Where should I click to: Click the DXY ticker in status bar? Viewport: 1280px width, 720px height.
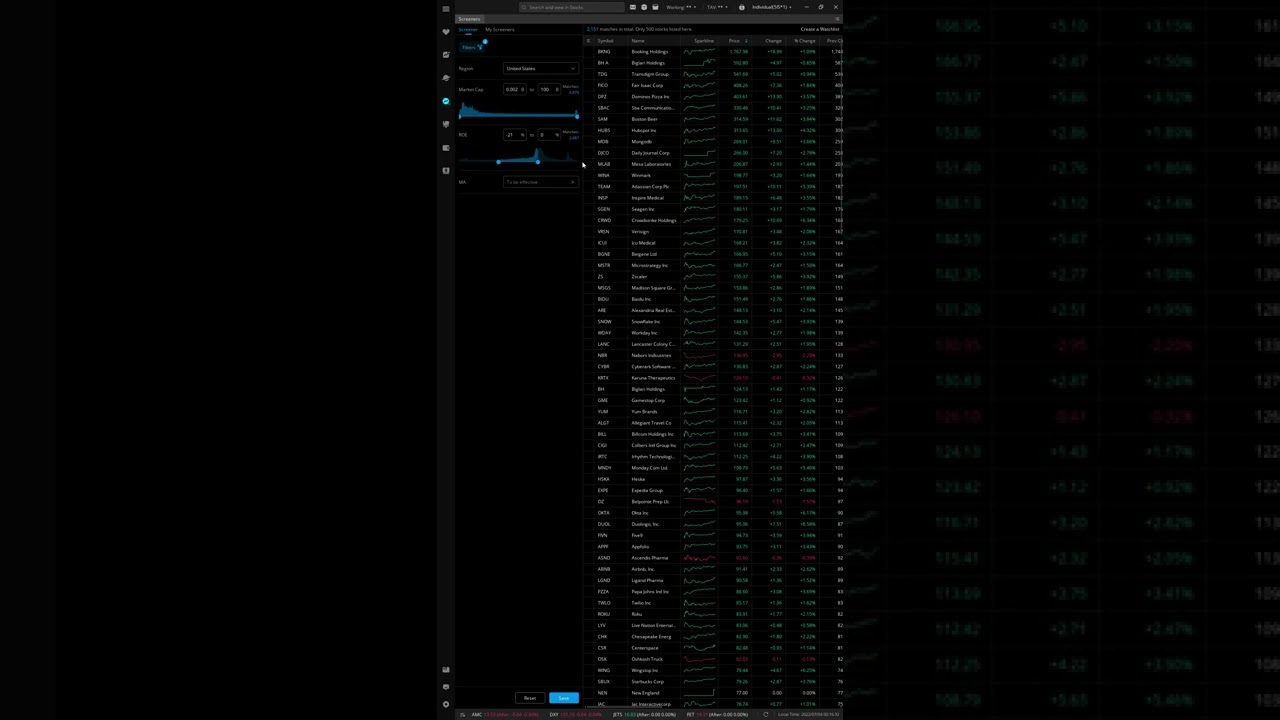click(578, 714)
